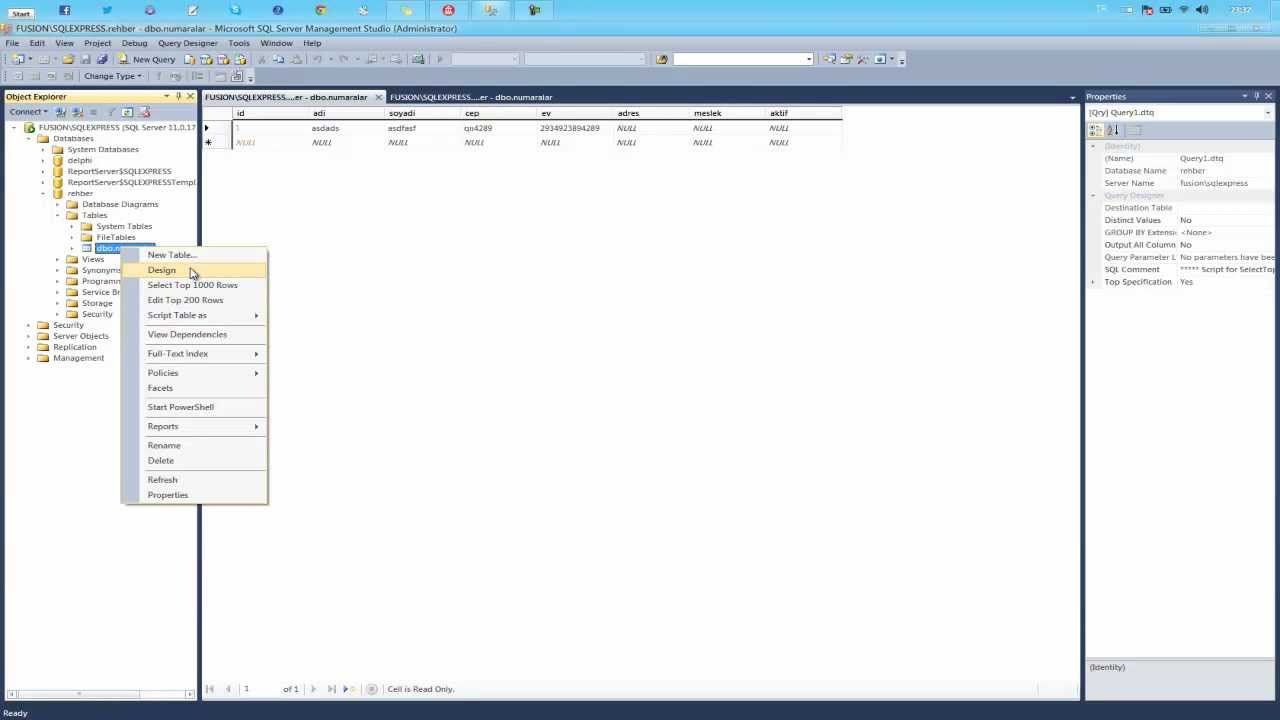Choose Rename in context menu
The width and height of the screenshot is (1280, 720).
(195, 445)
